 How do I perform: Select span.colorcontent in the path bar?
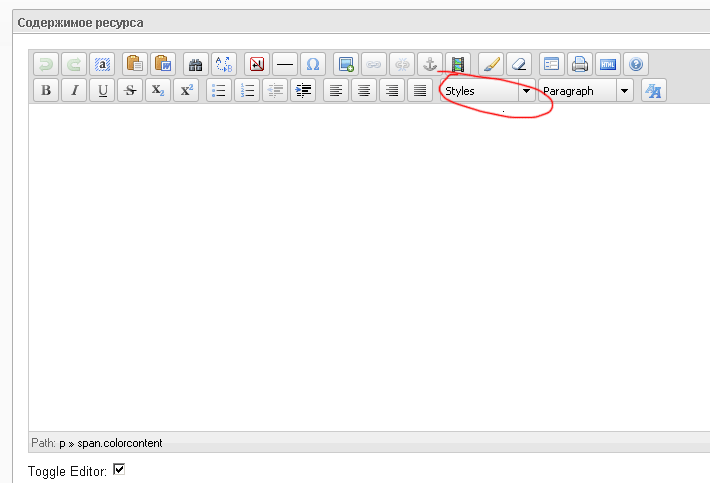[x=120, y=443]
